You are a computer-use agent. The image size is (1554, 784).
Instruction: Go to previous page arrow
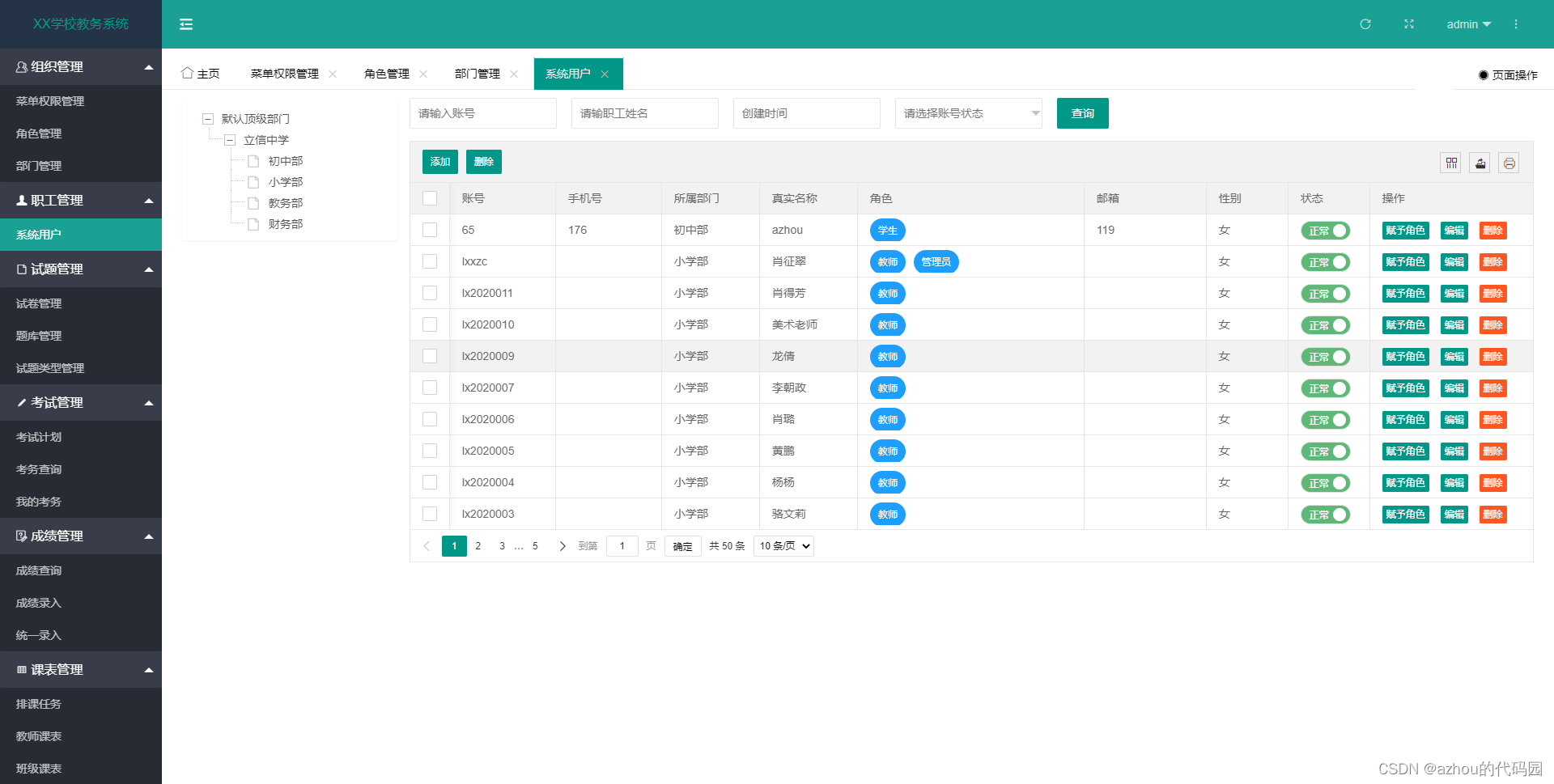427,546
